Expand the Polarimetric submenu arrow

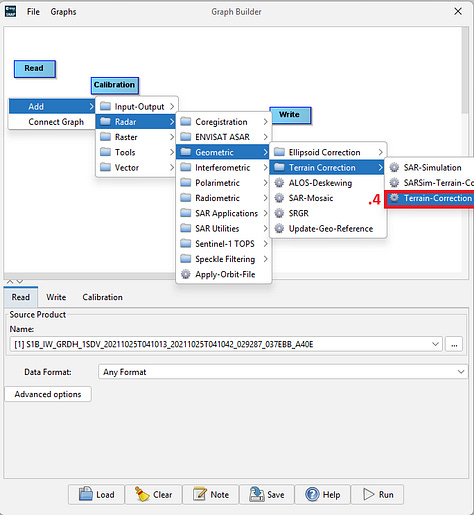point(266,183)
